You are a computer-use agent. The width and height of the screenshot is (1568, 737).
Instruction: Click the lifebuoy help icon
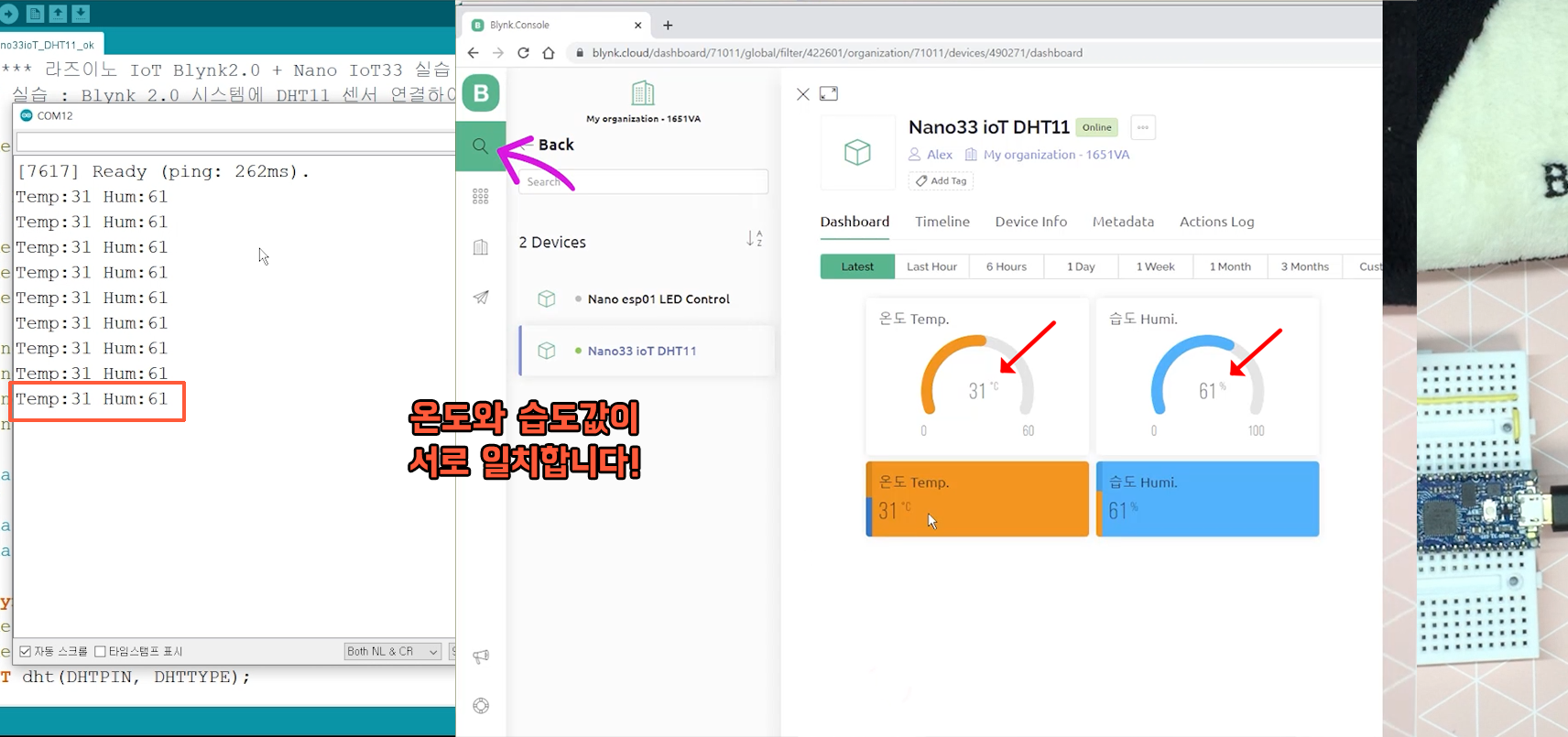pyautogui.click(x=481, y=705)
